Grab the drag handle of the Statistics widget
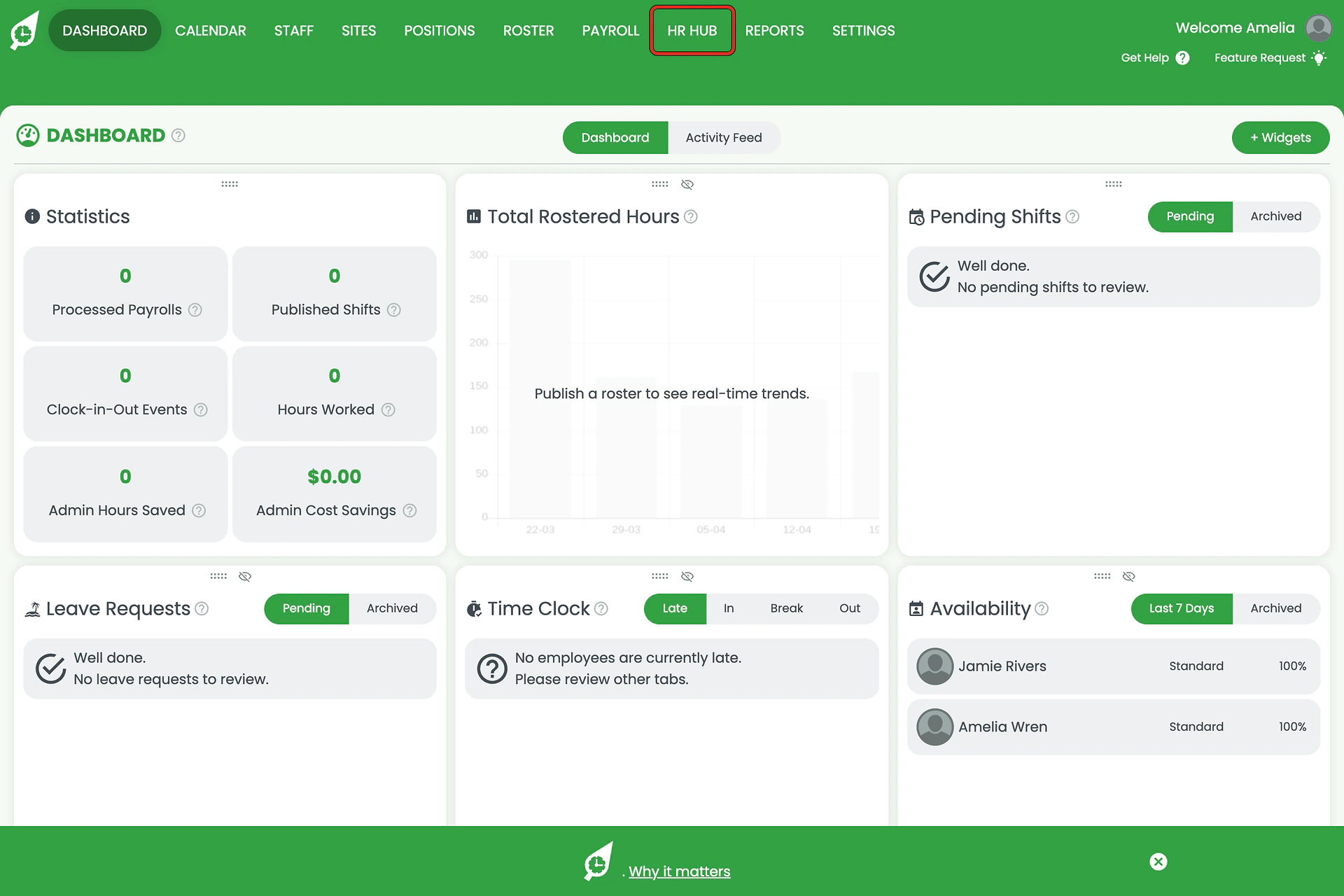The image size is (1344, 896). (x=230, y=184)
